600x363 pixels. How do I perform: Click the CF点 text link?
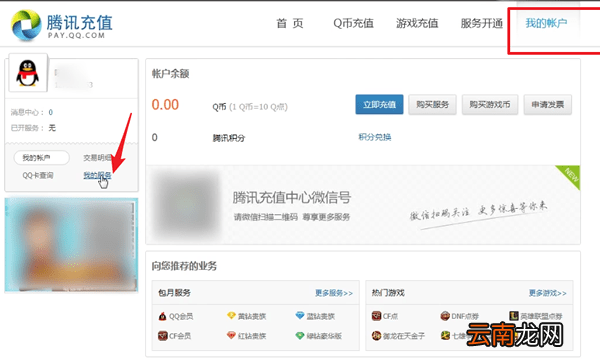click(390, 316)
